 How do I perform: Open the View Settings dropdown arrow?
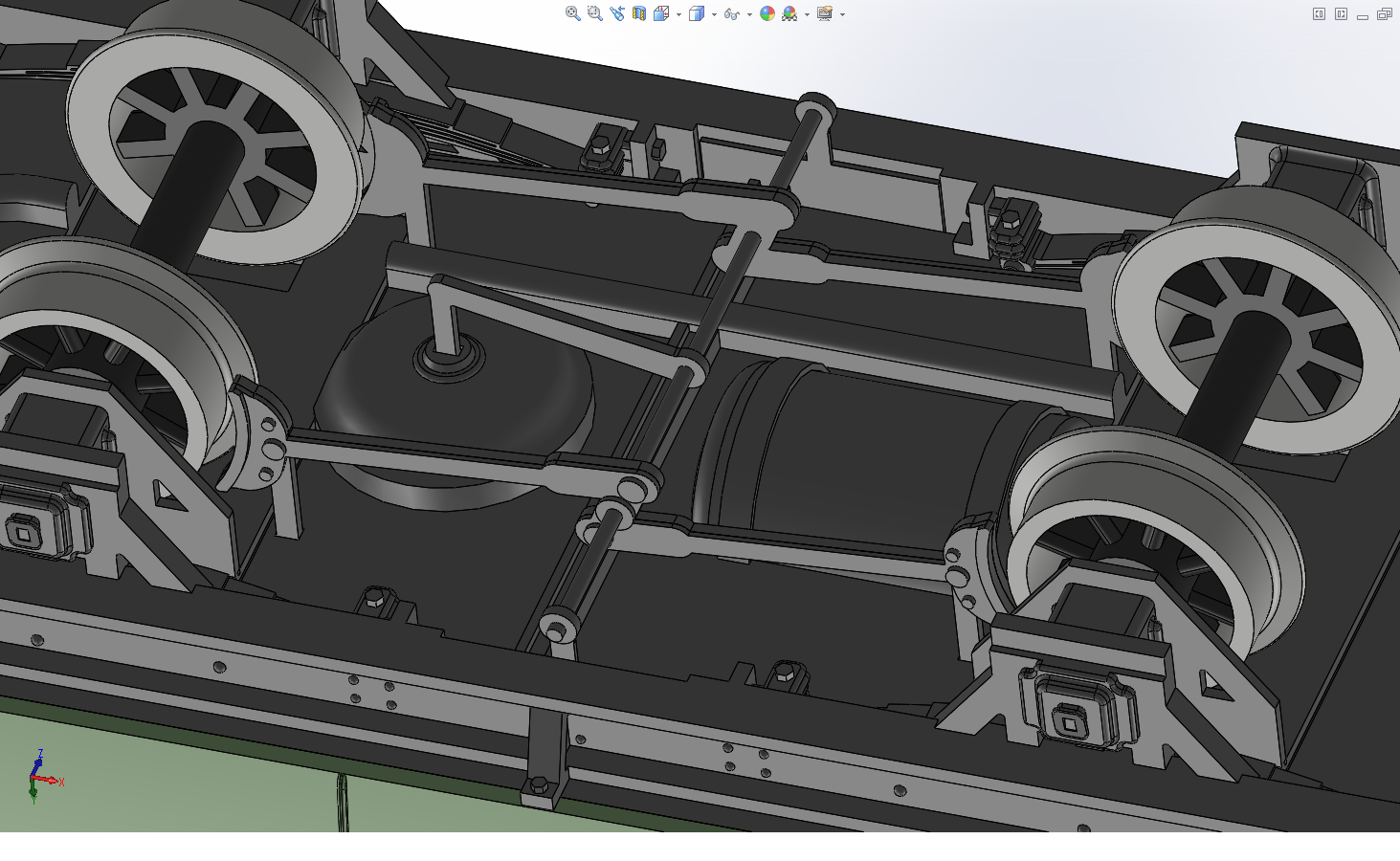tap(842, 14)
